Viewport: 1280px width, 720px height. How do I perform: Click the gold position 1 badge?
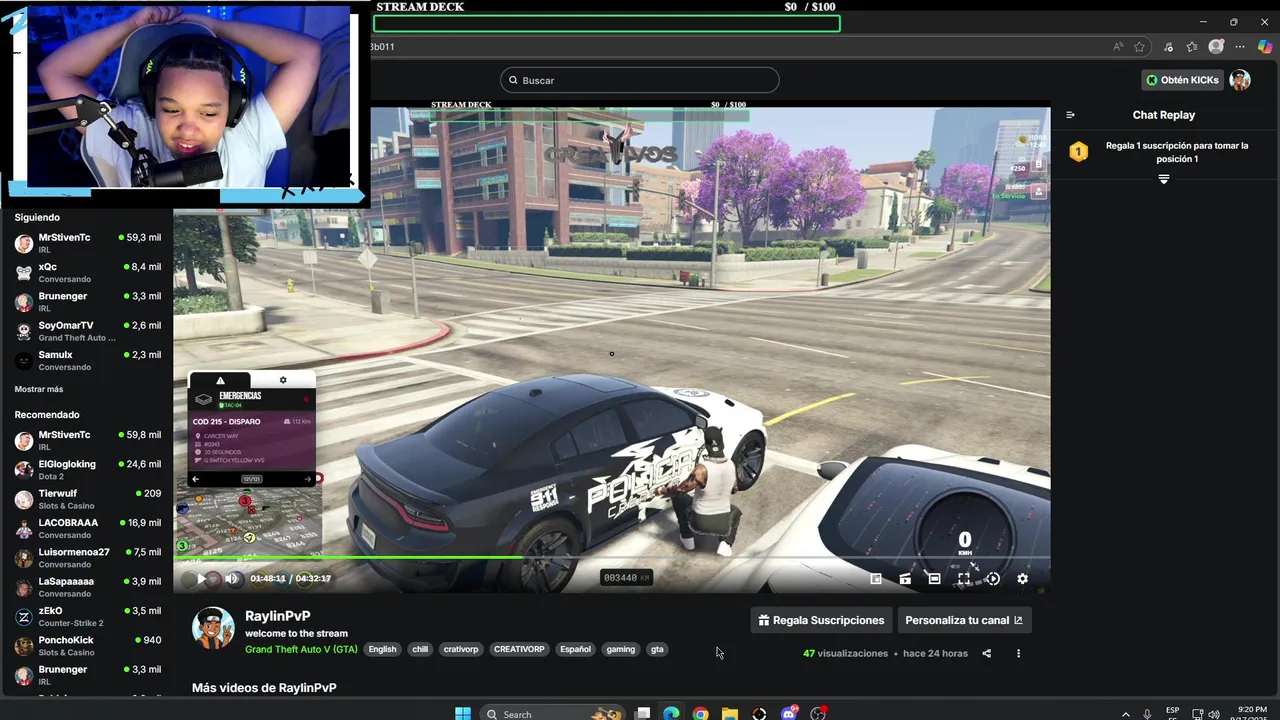point(1078,152)
